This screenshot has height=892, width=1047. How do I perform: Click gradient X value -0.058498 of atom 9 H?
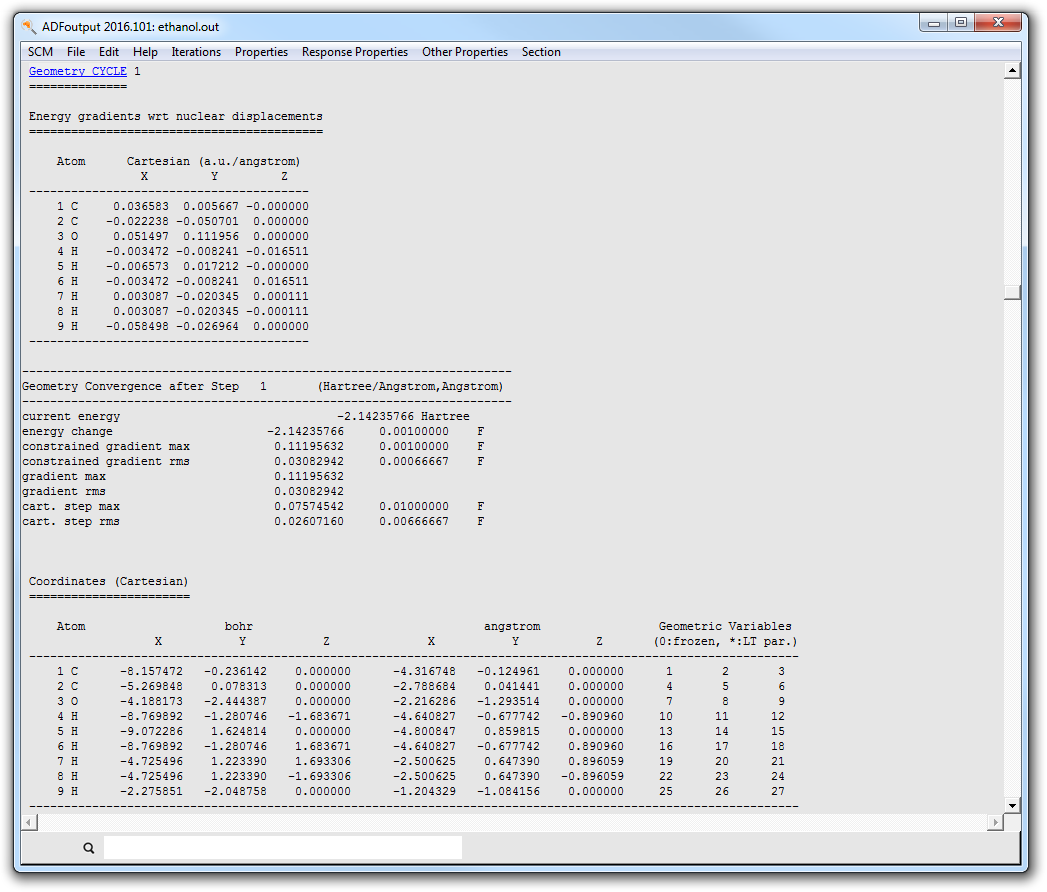pos(138,326)
